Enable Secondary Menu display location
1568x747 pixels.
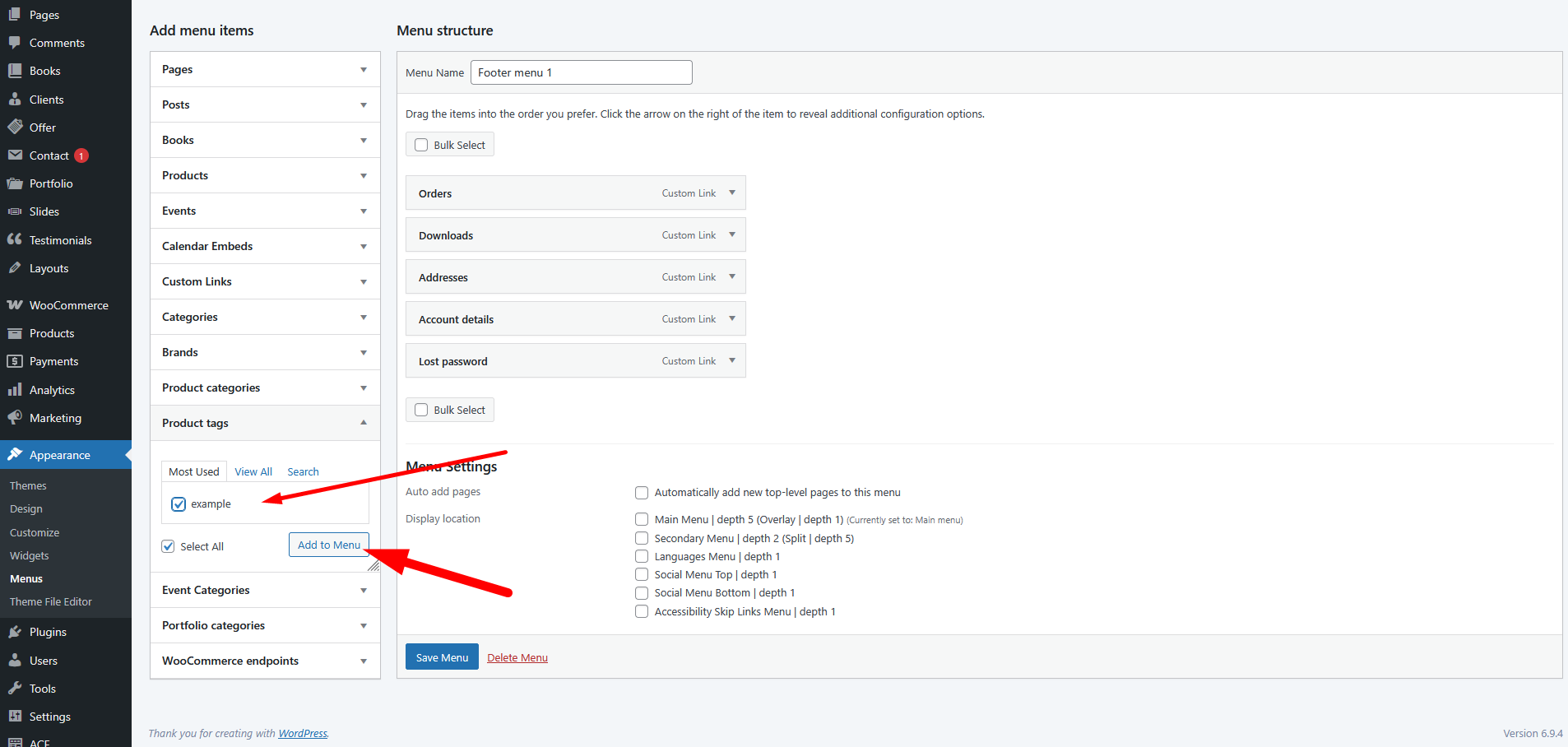click(642, 538)
